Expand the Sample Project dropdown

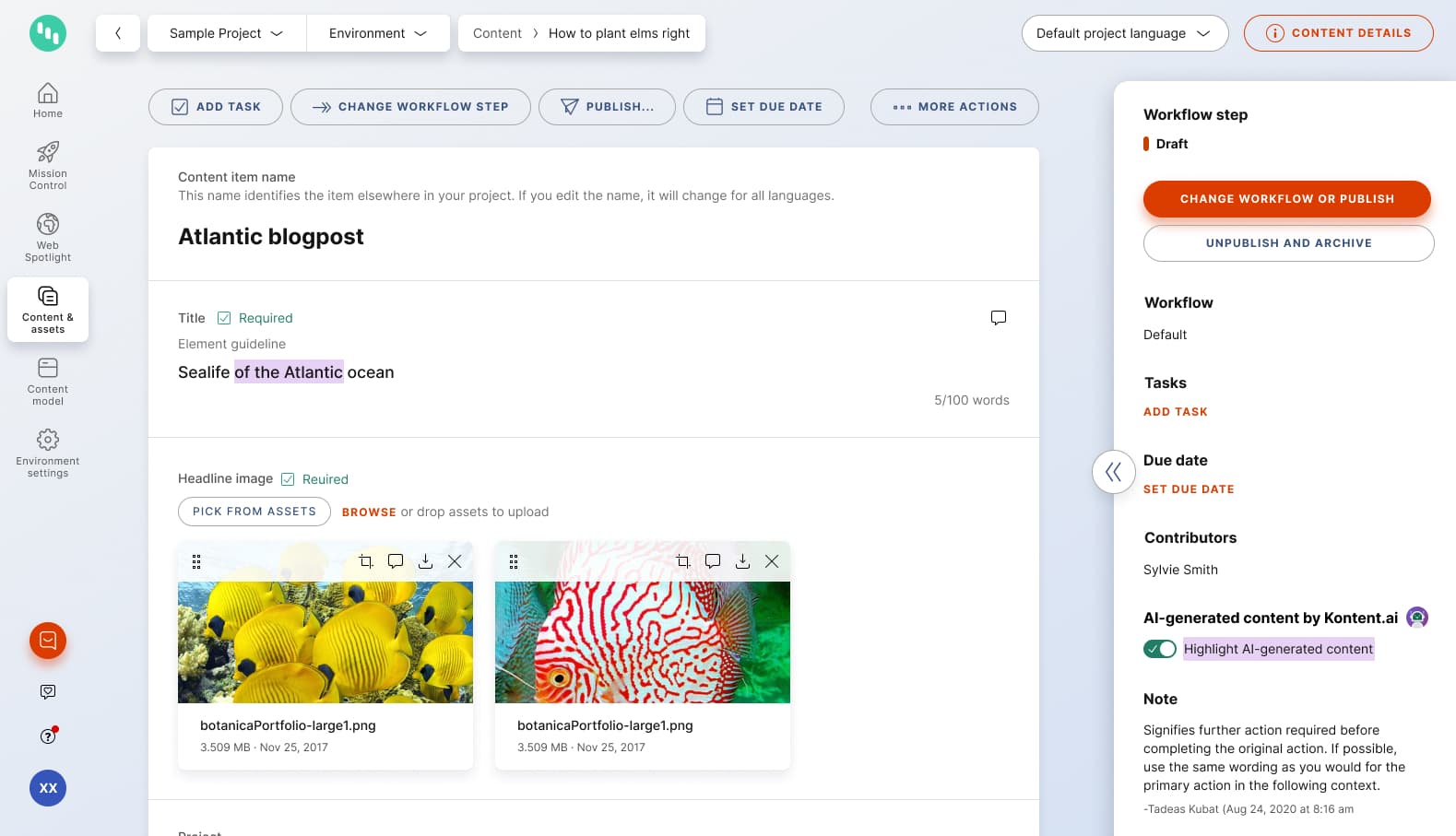pos(226,33)
